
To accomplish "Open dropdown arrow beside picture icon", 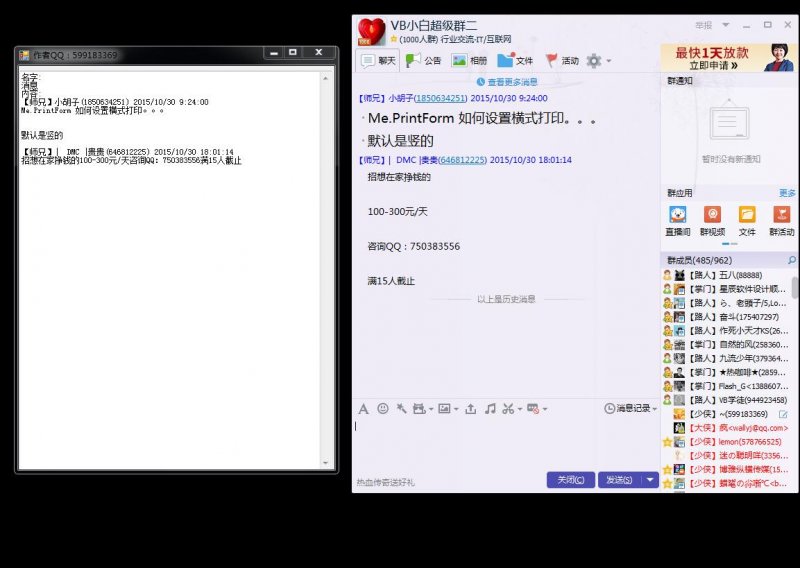I will [x=456, y=409].
